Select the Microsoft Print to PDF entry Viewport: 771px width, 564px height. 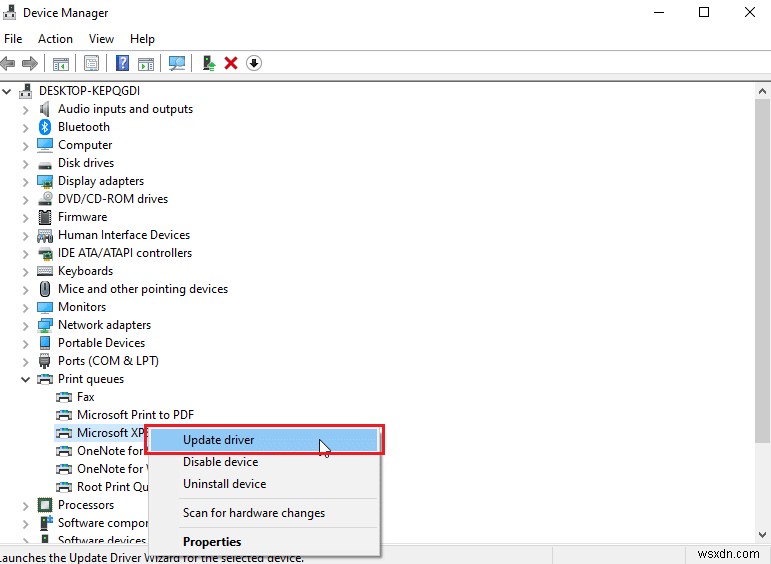(x=135, y=415)
